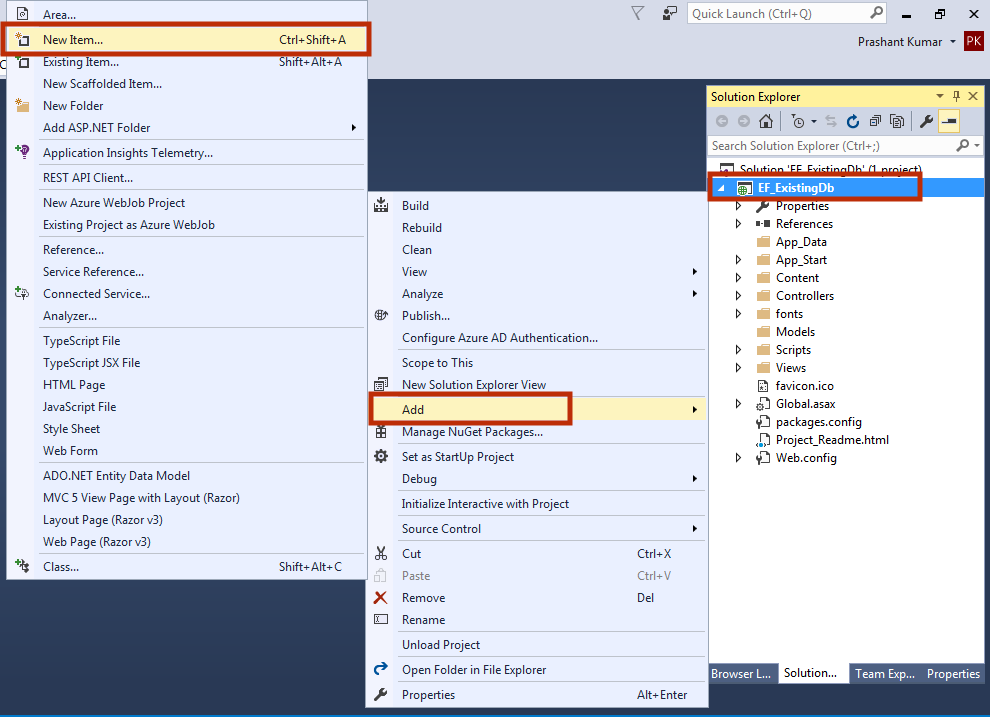Click the Properties wrench icon in Solution Explorer toolbar
The image size is (990, 717).
point(926,121)
